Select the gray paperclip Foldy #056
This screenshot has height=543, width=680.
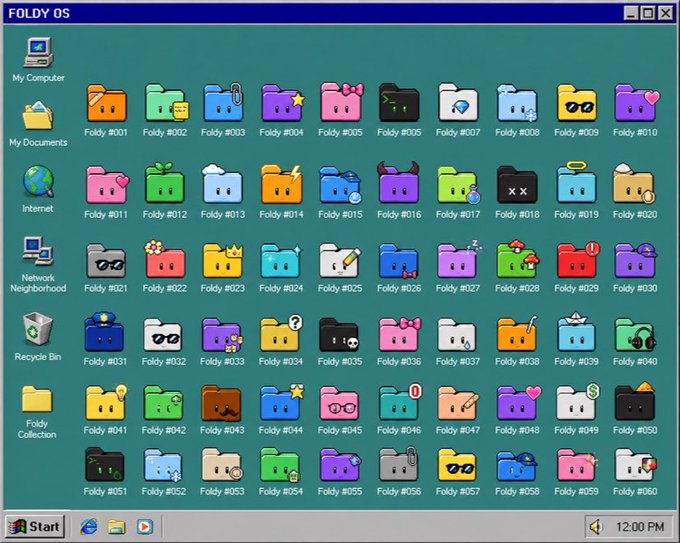tap(398, 464)
